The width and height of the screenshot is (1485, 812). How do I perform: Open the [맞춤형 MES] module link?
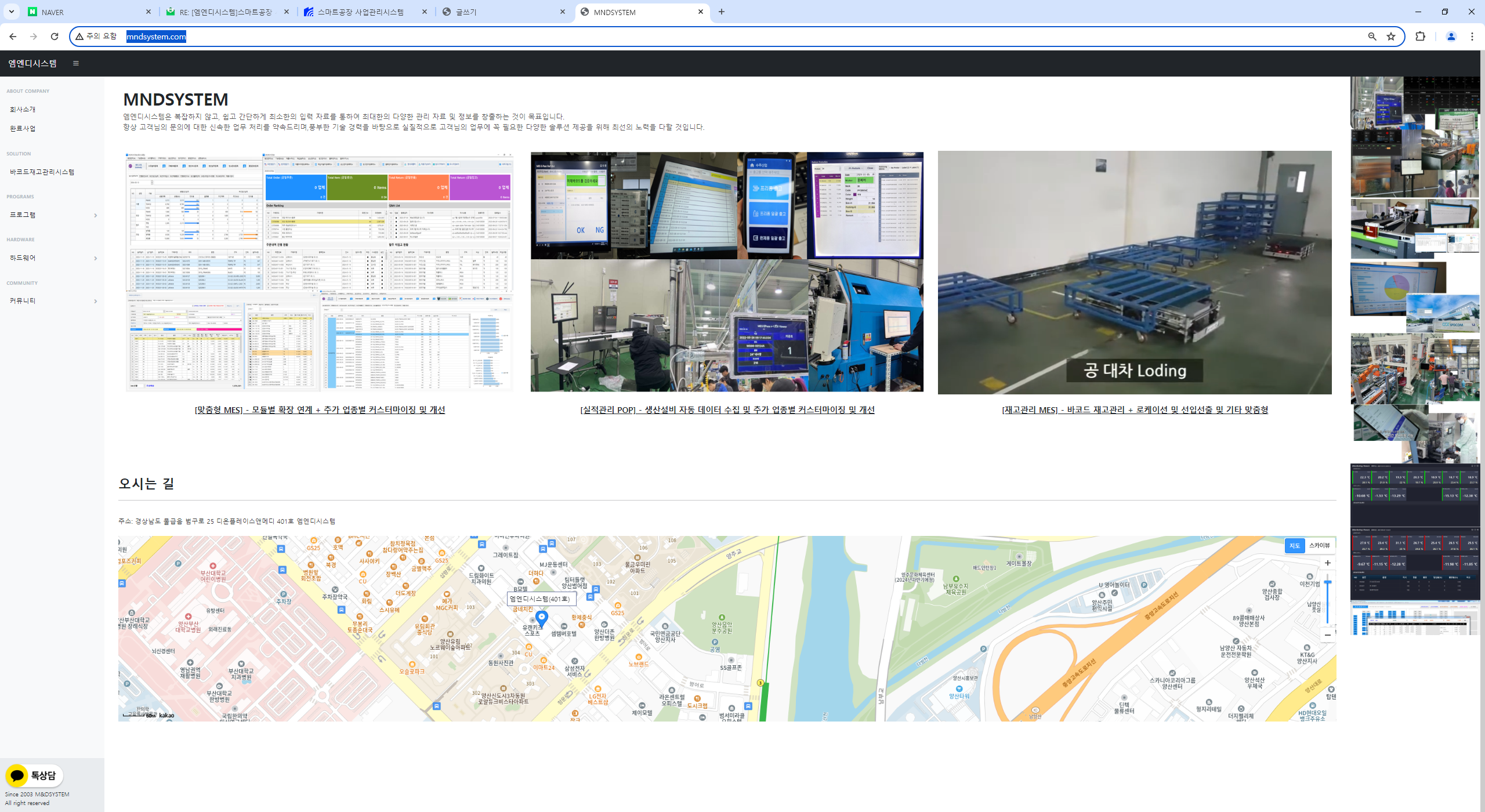(320, 409)
